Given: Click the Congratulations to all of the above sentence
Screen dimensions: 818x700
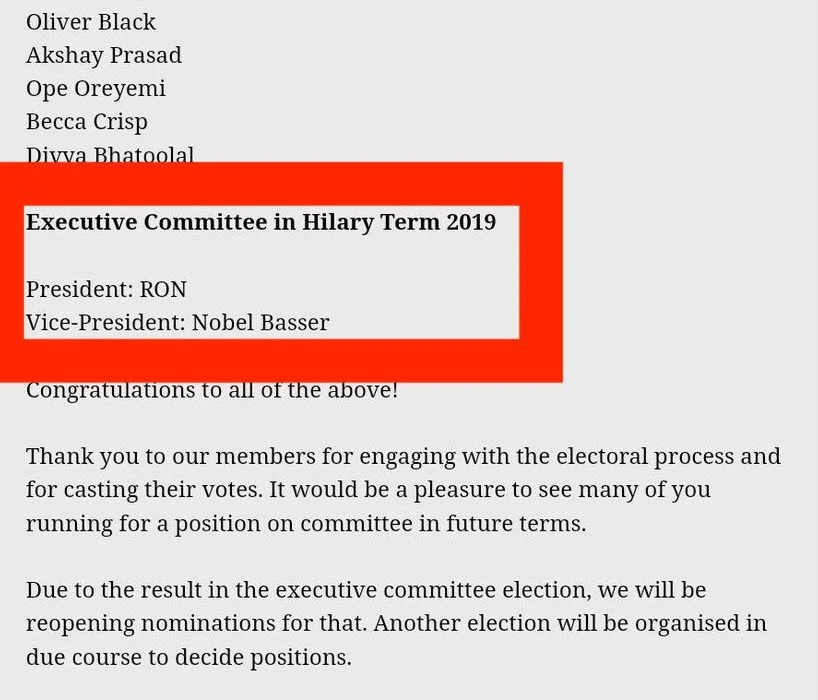Looking at the screenshot, I should [x=212, y=391].
